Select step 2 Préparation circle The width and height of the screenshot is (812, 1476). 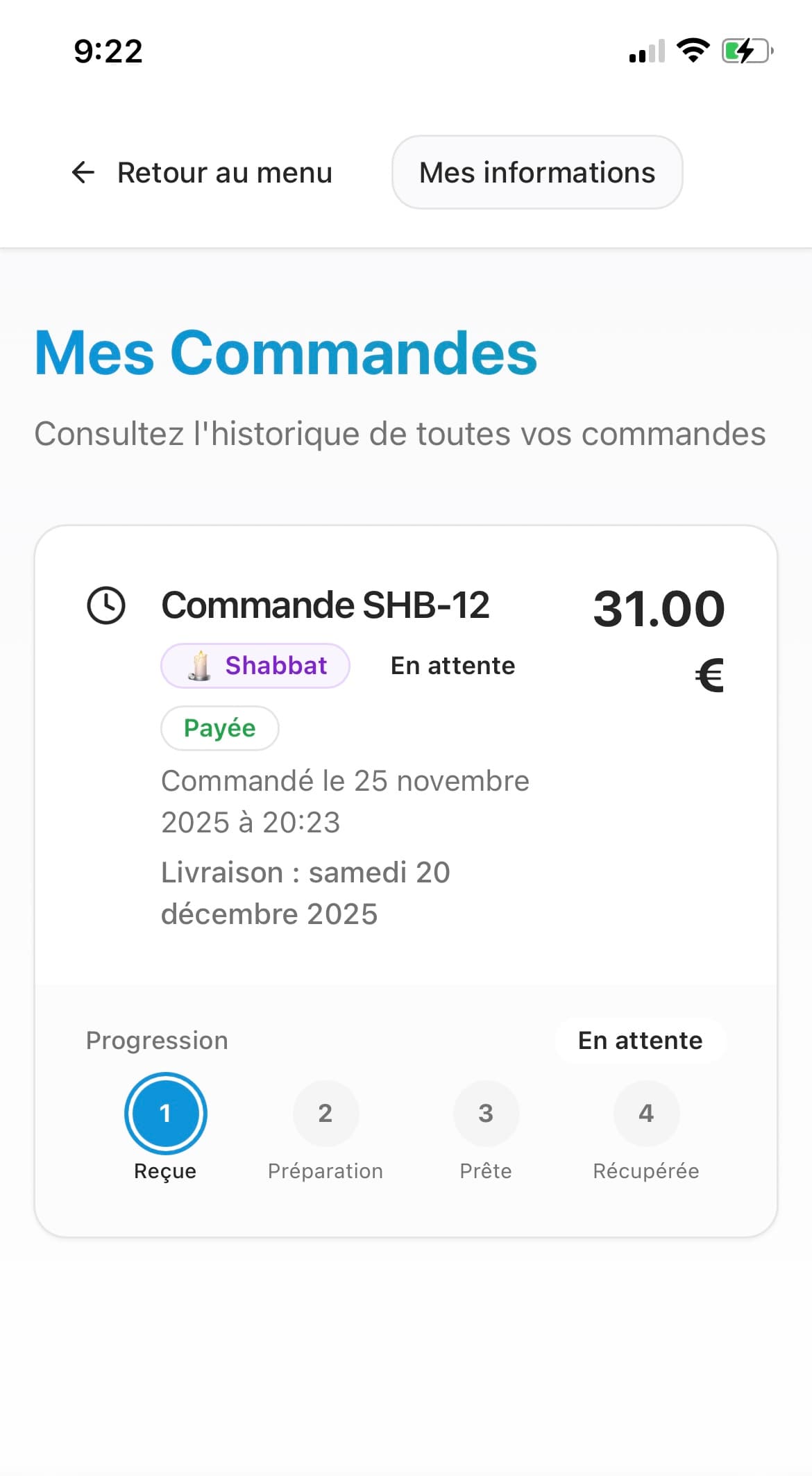[x=325, y=1113]
